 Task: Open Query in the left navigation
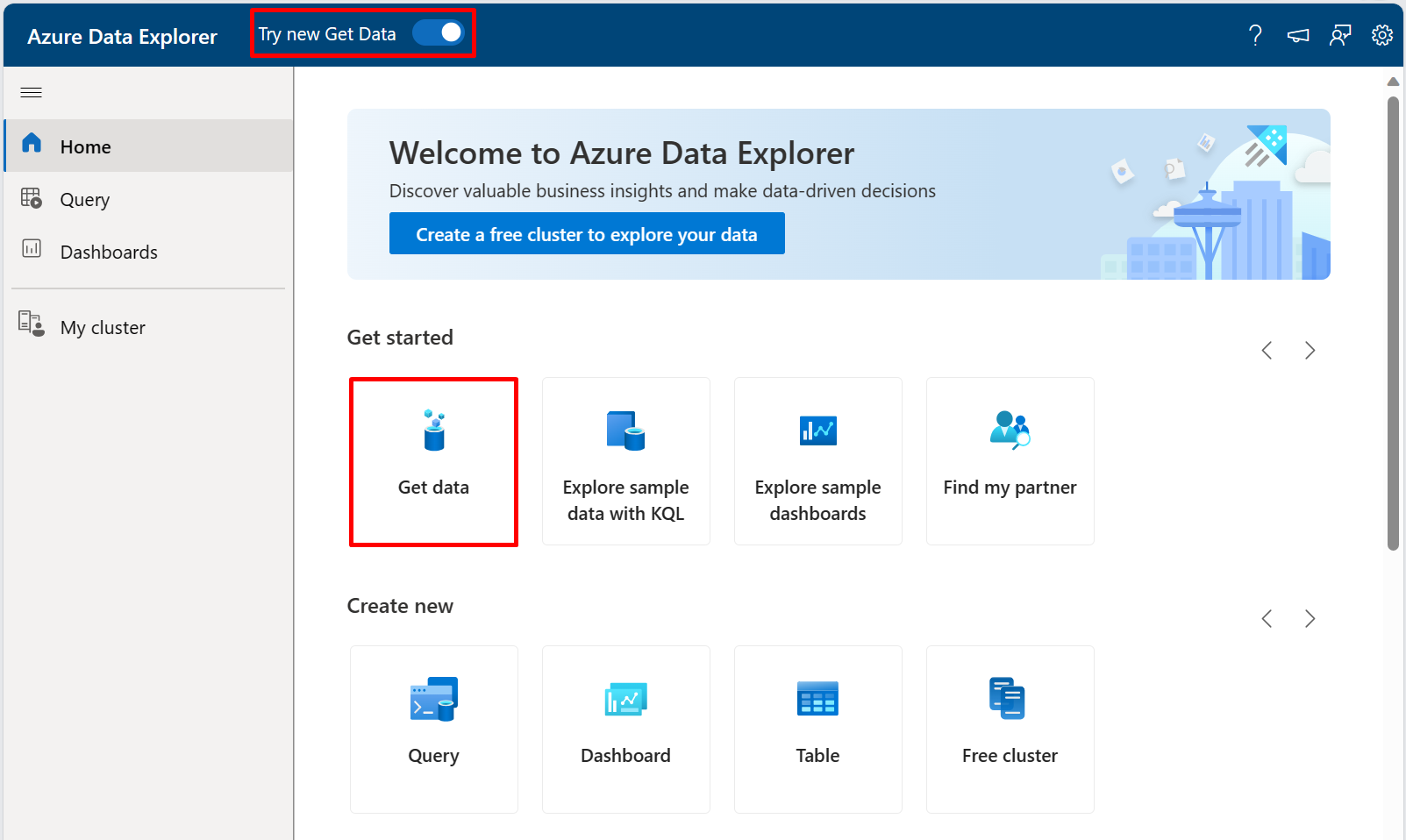(x=148, y=199)
